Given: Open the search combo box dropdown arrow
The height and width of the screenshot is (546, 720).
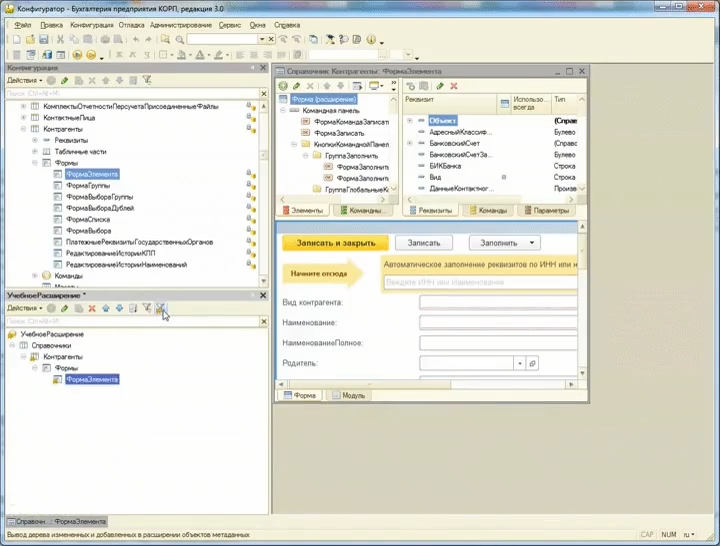Looking at the screenshot, I should [x=262, y=39].
